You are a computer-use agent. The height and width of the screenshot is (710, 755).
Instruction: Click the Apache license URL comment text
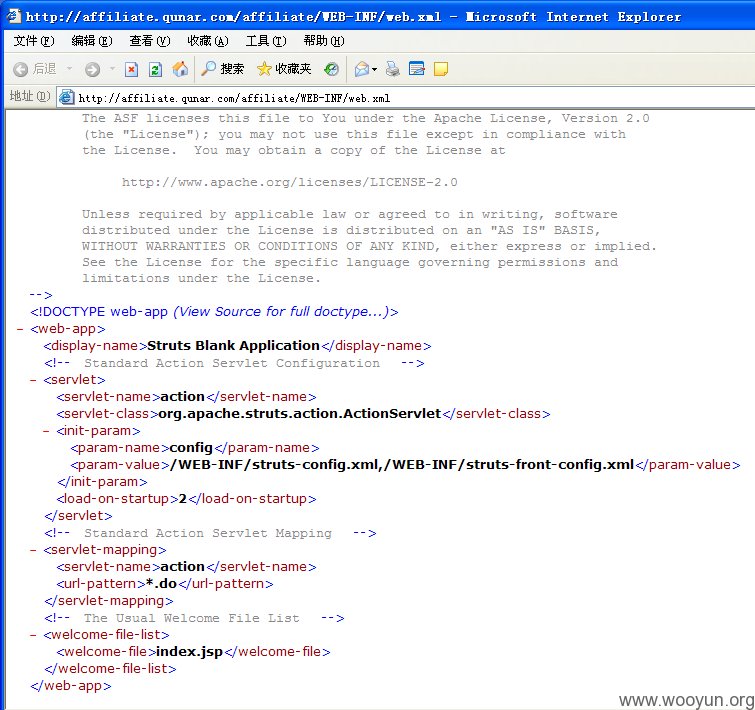[289, 182]
